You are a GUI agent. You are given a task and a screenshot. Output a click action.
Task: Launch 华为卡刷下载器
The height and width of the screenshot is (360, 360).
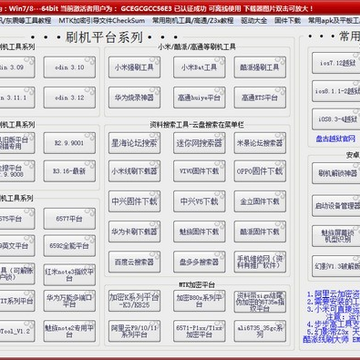(134, 231)
